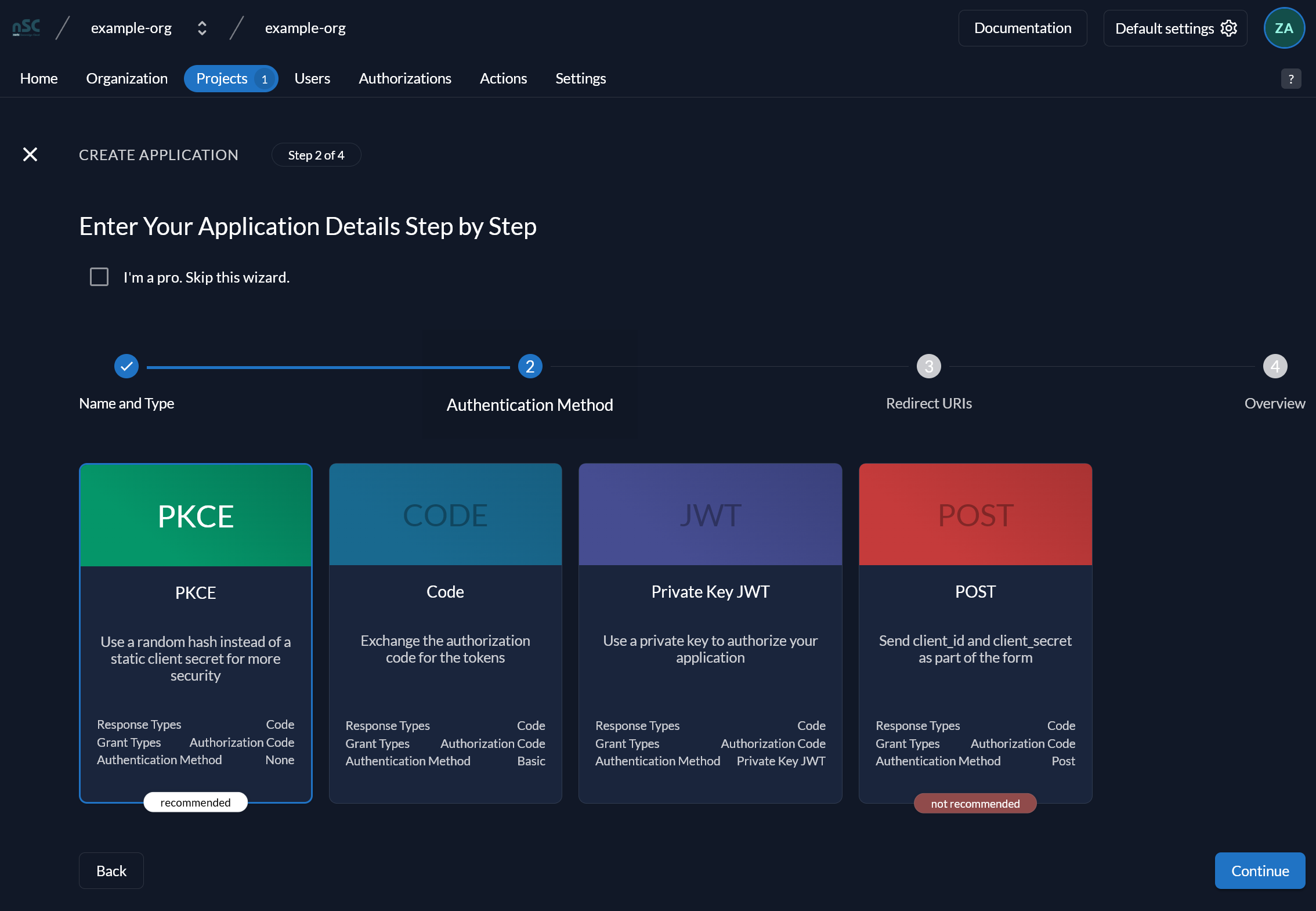The height and width of the screenshot is (911, 1316).
Task: Open the Settings tab
Action: (x=581, y=78)
